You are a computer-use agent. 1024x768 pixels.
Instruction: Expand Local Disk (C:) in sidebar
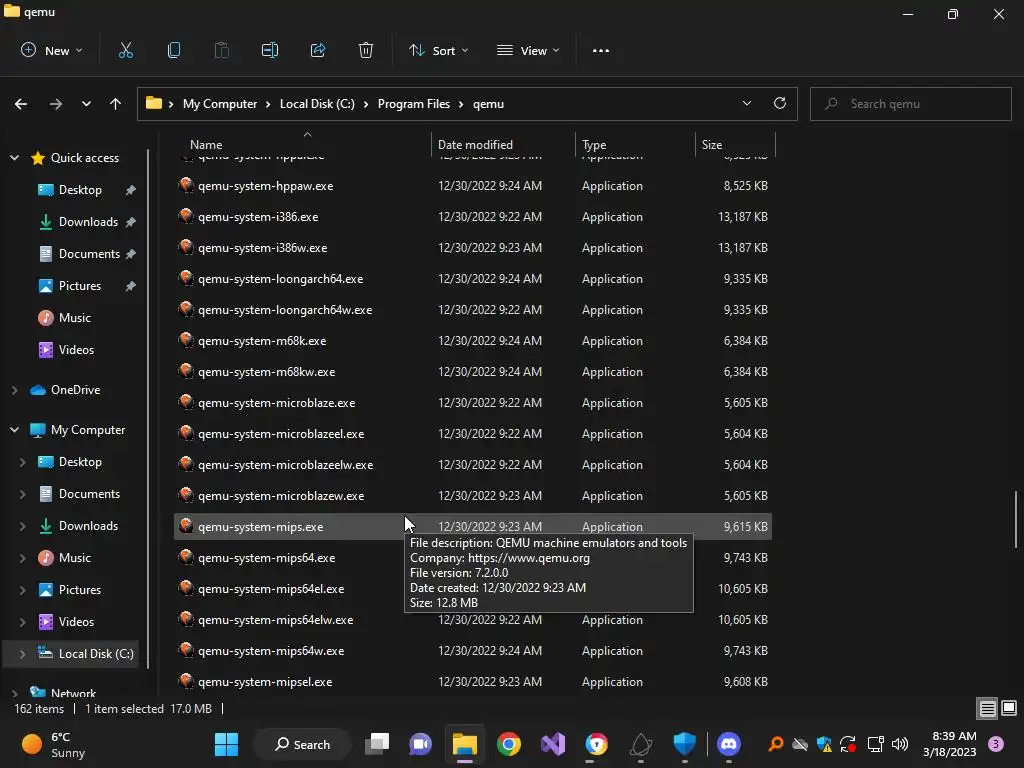coord(22,654)
